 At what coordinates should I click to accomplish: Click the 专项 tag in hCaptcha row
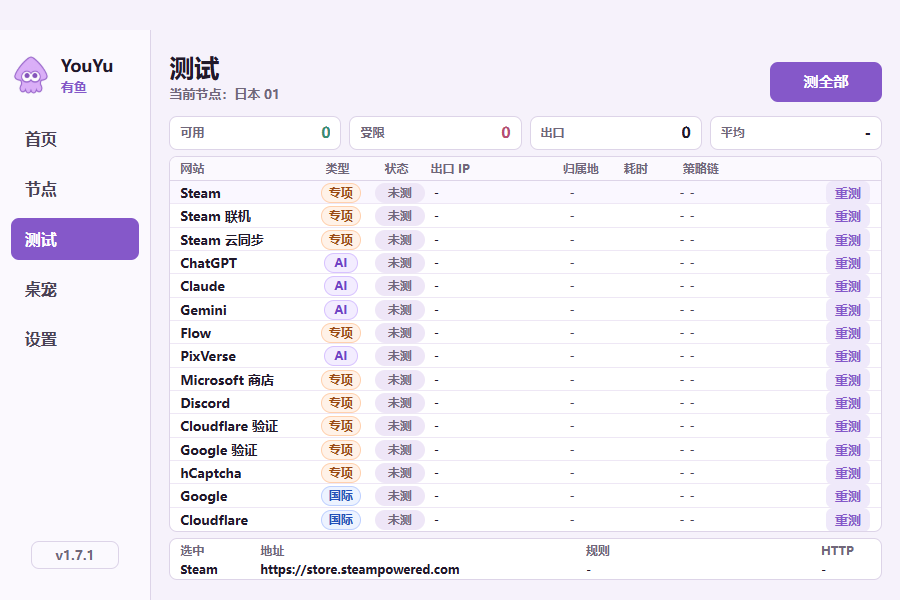(x=341, y=473)
